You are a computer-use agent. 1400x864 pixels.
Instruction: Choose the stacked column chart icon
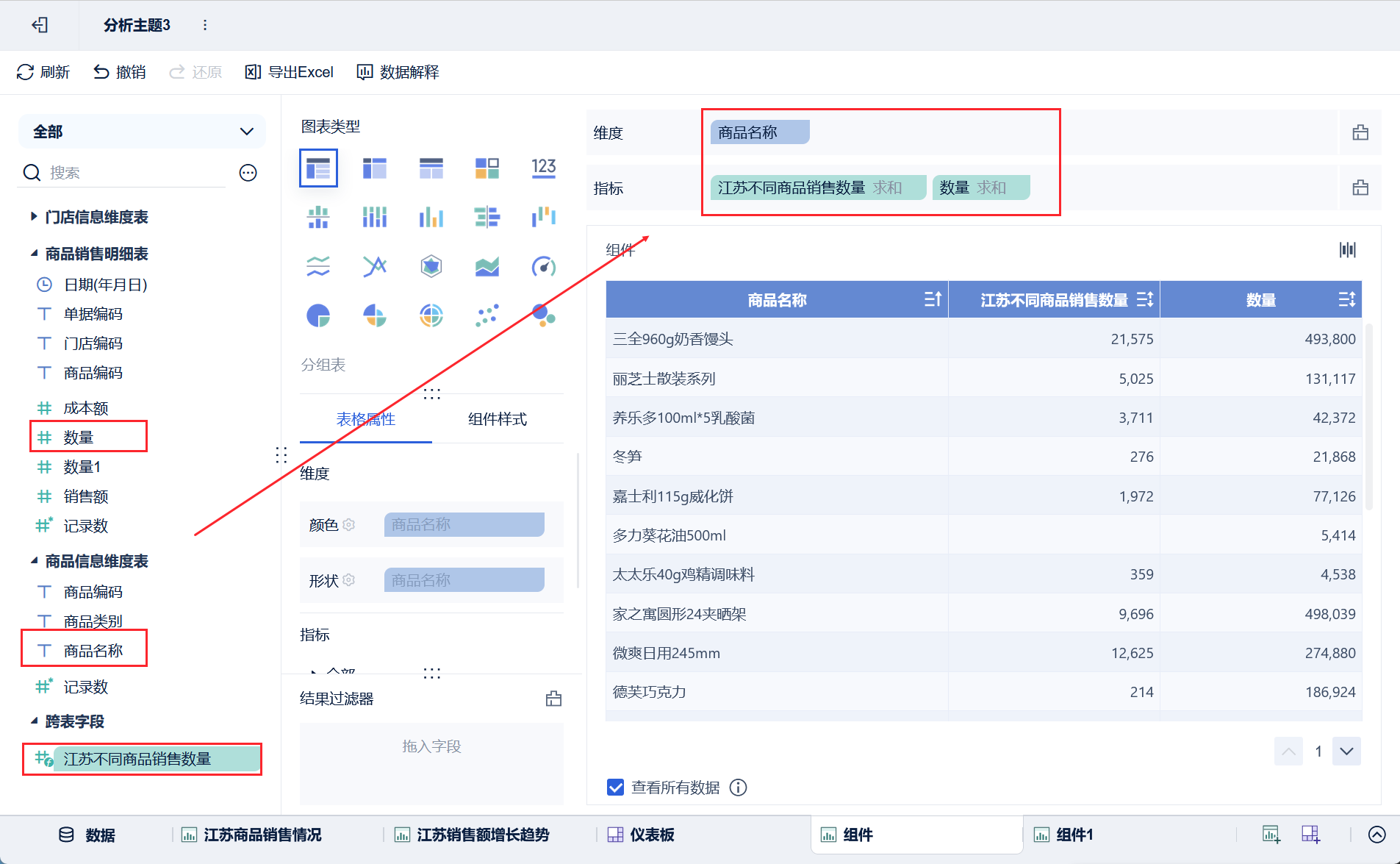tap(375, 217)
